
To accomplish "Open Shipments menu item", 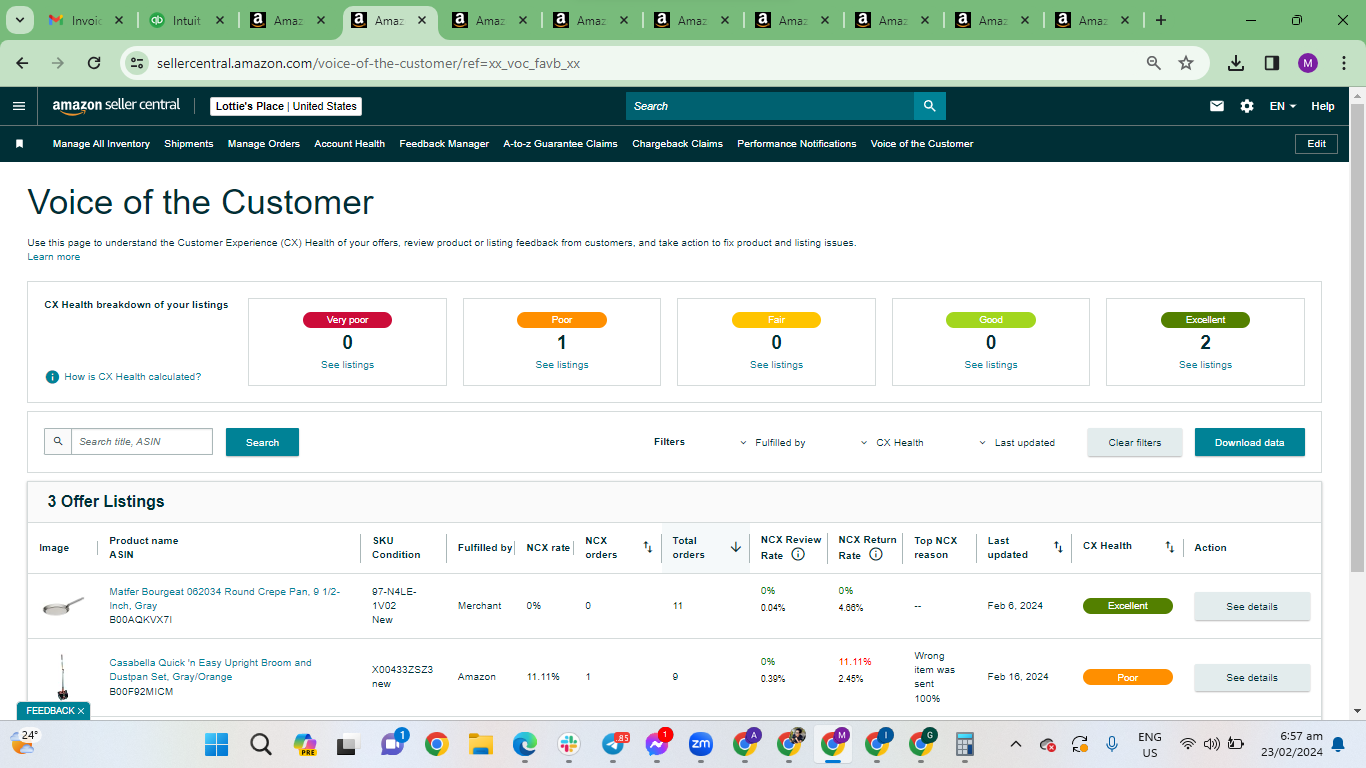I will 189,144.
